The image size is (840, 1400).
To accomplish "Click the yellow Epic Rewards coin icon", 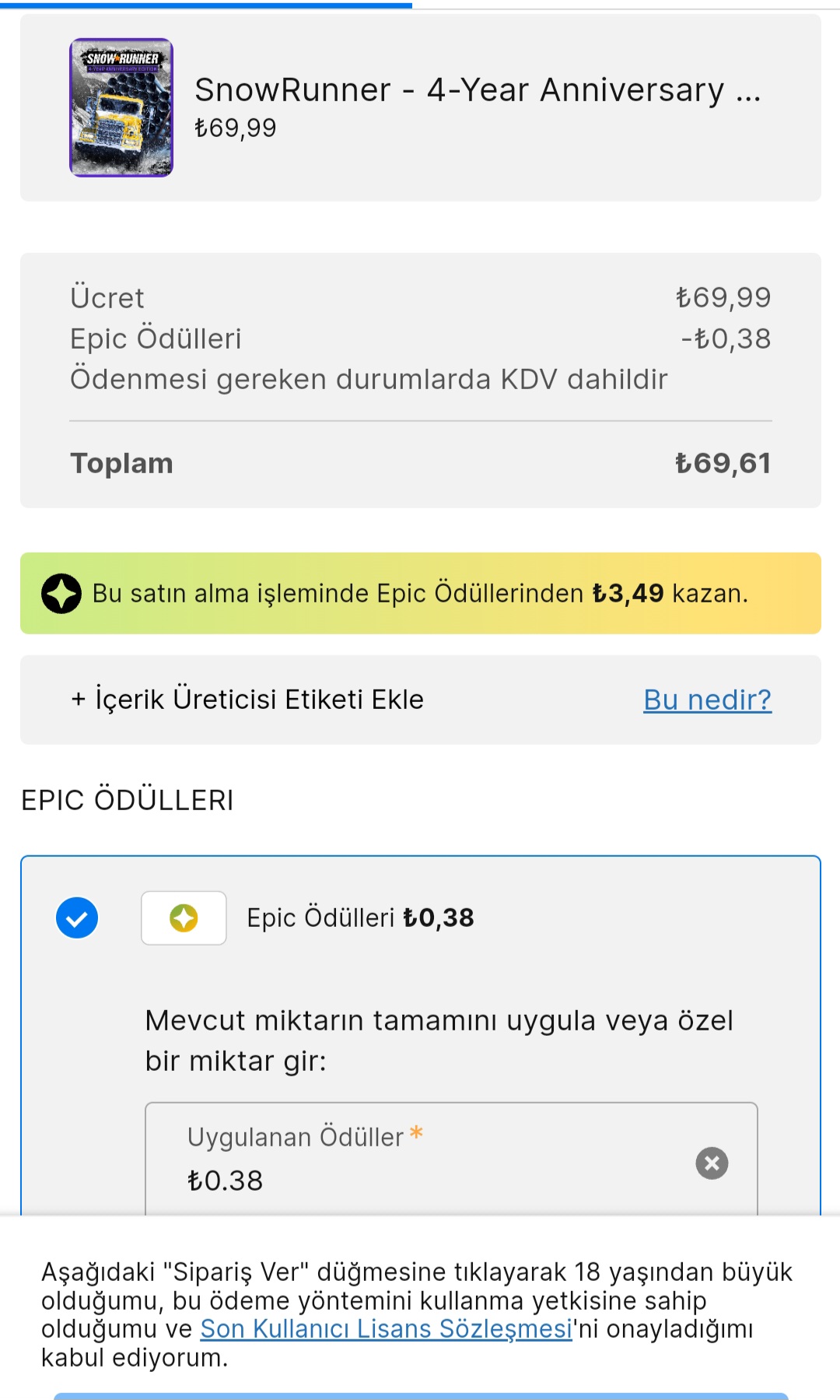I will (184, 918).
